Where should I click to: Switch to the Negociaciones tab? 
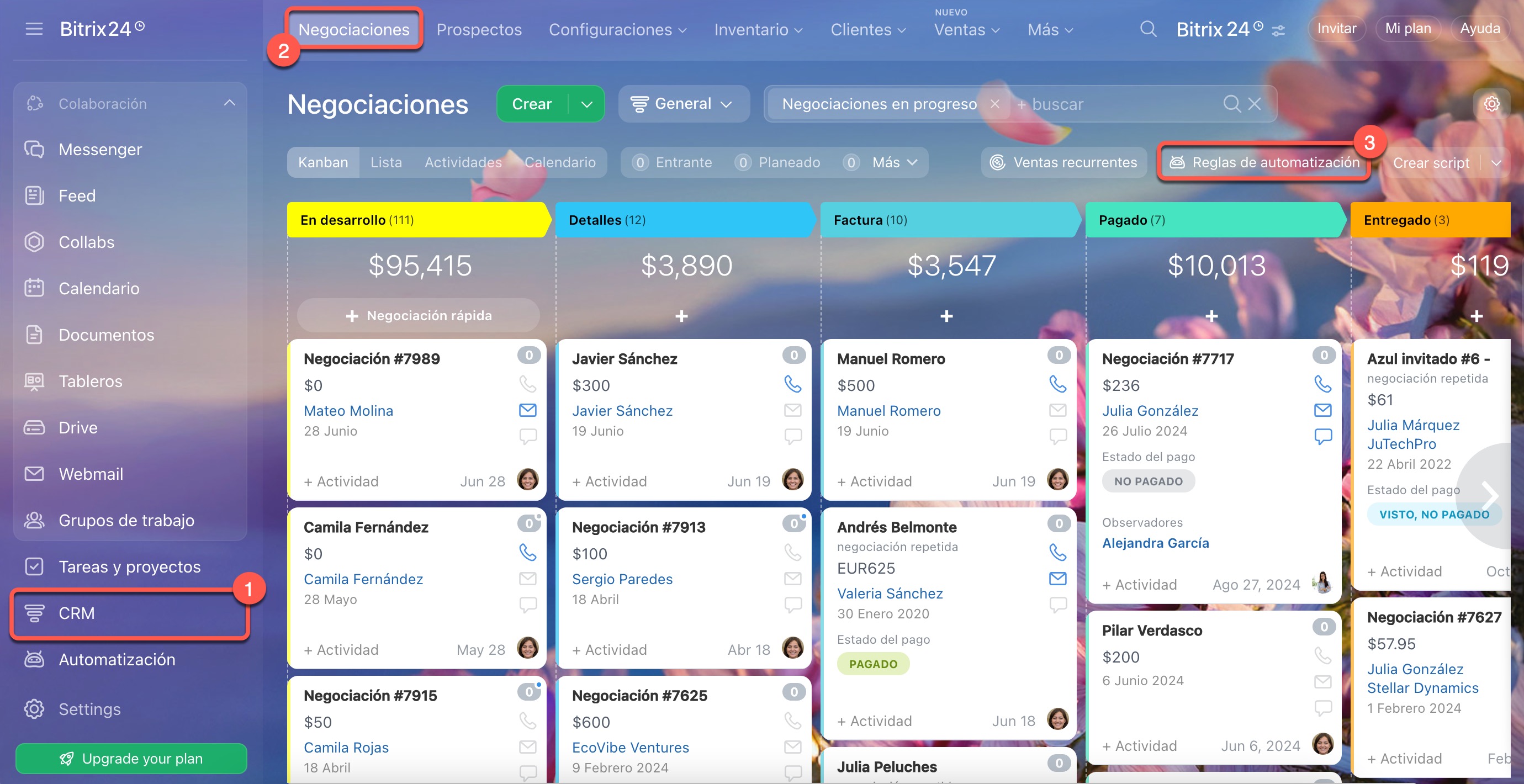[354, 30]
